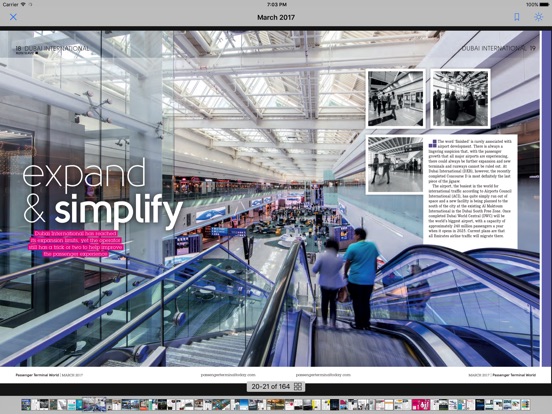Tap the battery indicator in status bar
Image resolution: width=552 pixels, height=414 pixels.
click(537, 5)
